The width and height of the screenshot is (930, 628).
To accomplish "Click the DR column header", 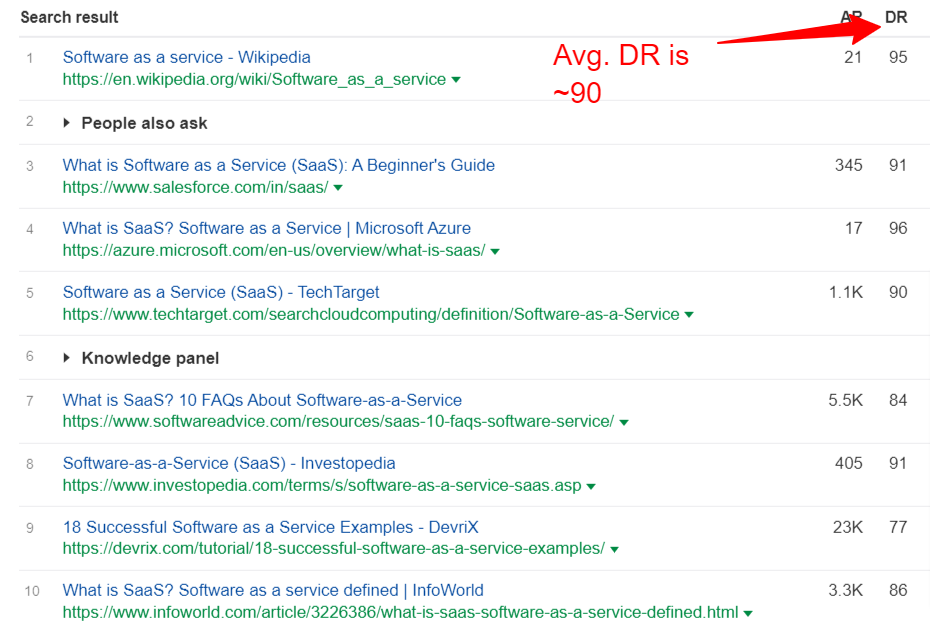I will pos(896,17).
